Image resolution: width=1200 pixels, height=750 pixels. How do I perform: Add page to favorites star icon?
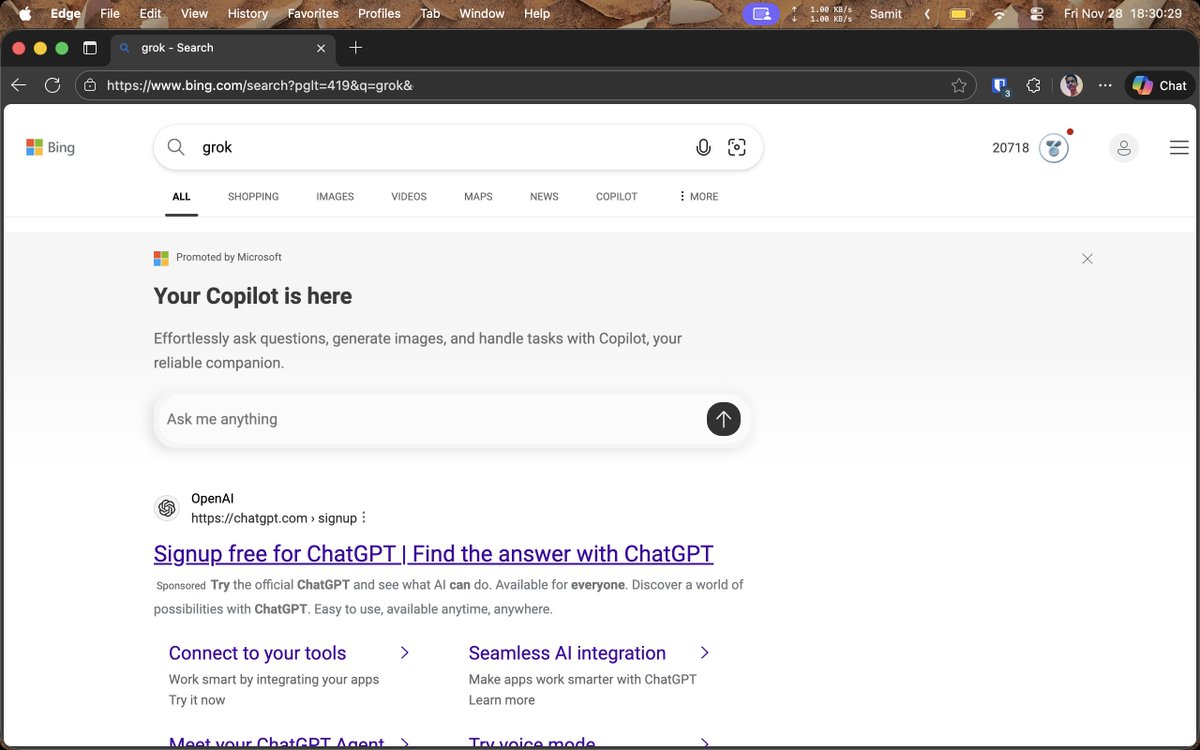coord(959,86)
